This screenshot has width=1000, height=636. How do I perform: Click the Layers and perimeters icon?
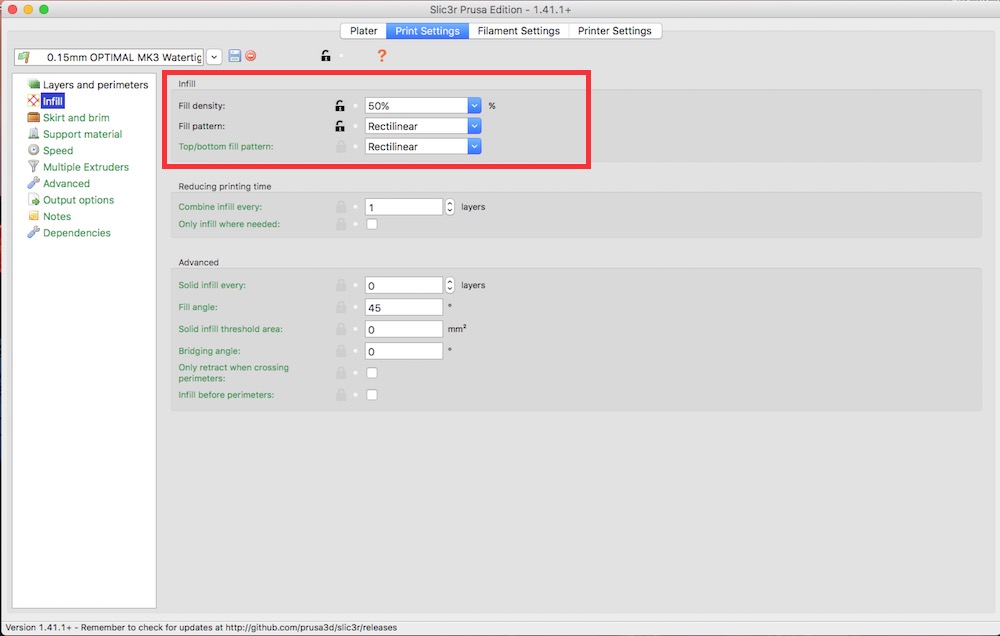[34, 84]
